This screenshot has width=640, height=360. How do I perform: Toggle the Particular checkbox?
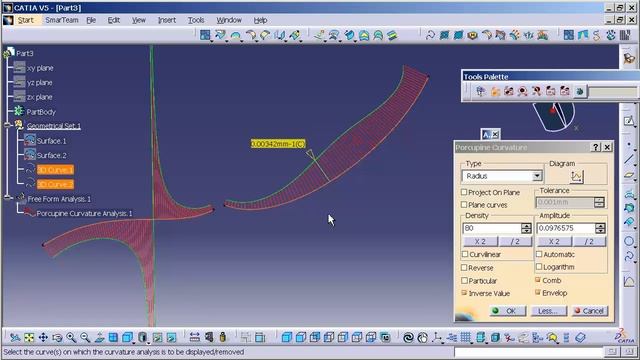(464, 280)
